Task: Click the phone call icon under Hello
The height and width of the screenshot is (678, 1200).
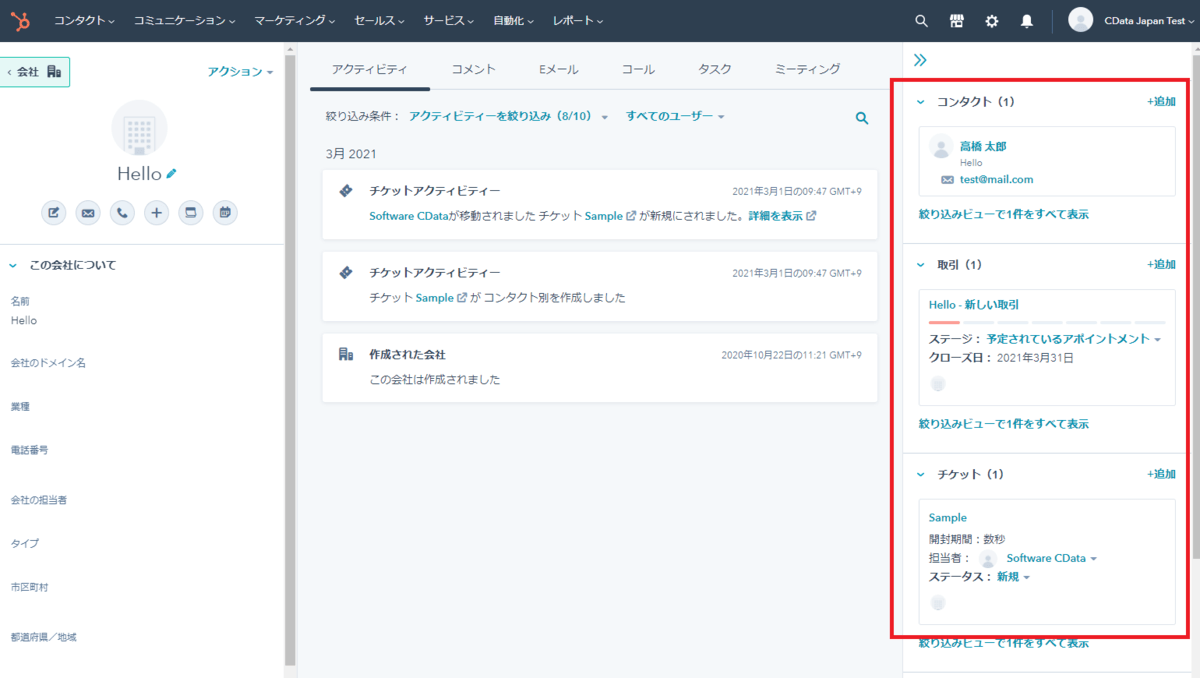Action: pyautogui.click(x=122, y=212)
